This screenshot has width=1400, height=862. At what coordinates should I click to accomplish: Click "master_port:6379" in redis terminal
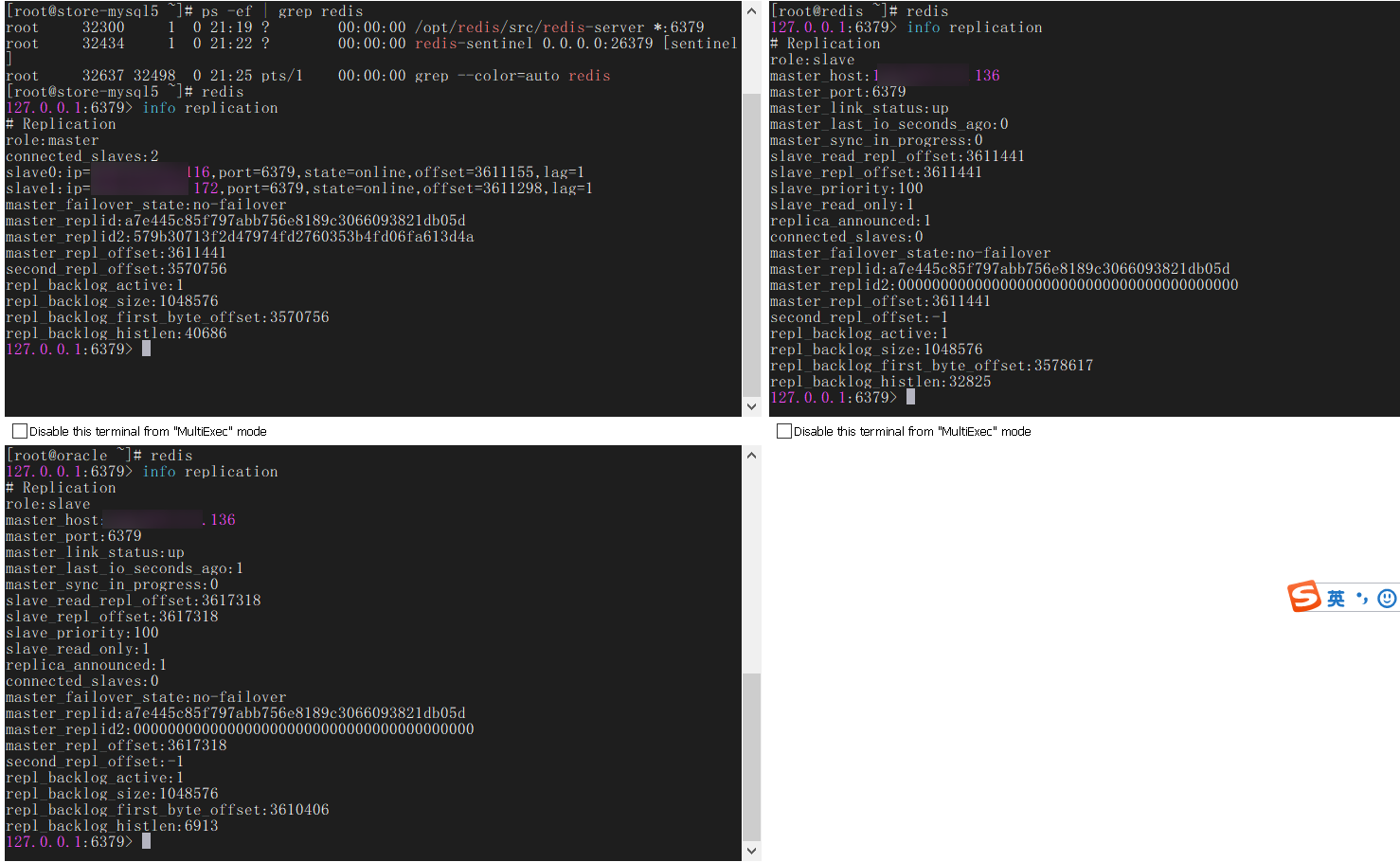pos(838,92)
